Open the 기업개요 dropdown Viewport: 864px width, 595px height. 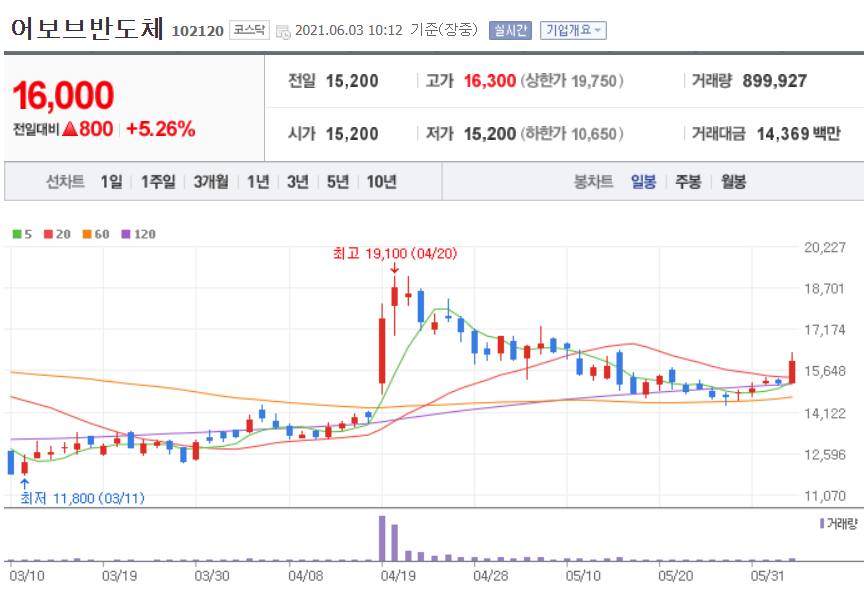pyautogui.click(x=573, y=30)
